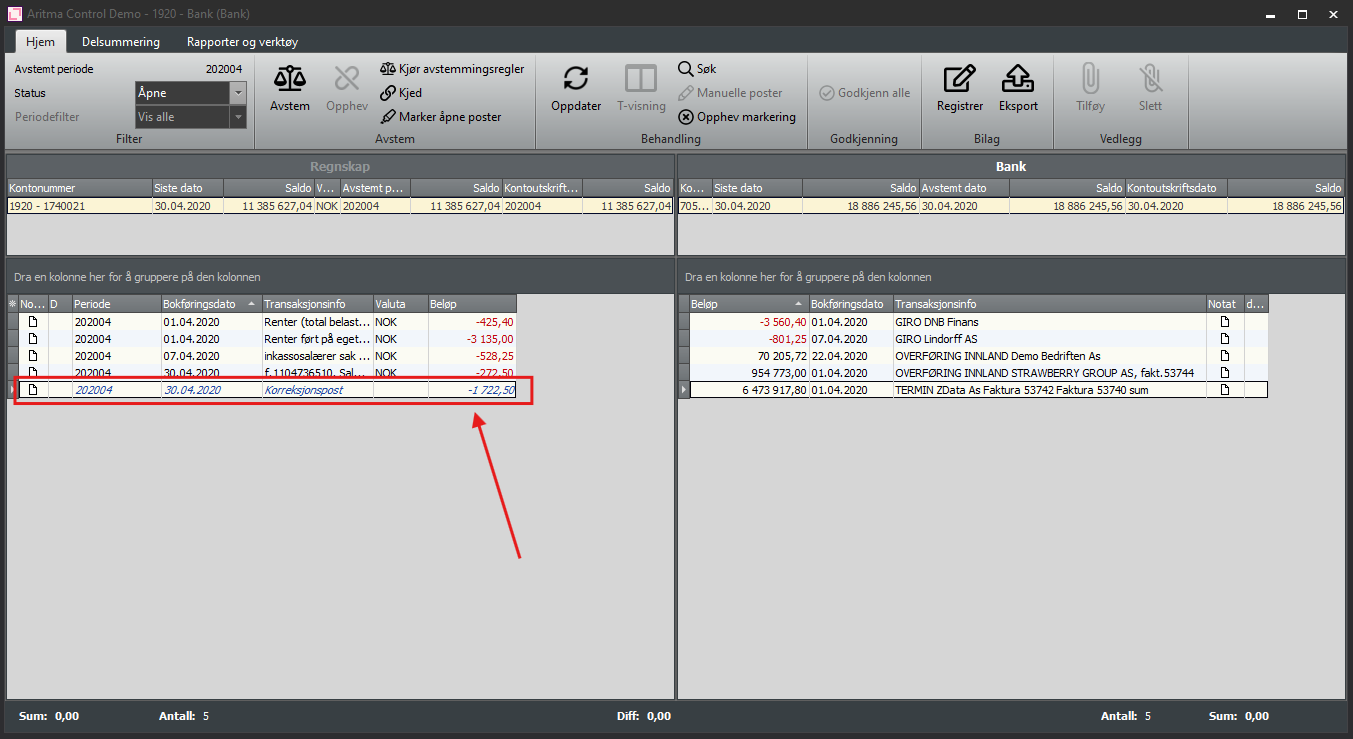Expand the Periodefilter Vis alle dropdown
The width and height of the screenshot is (1353, 739).
pos(237,117)
